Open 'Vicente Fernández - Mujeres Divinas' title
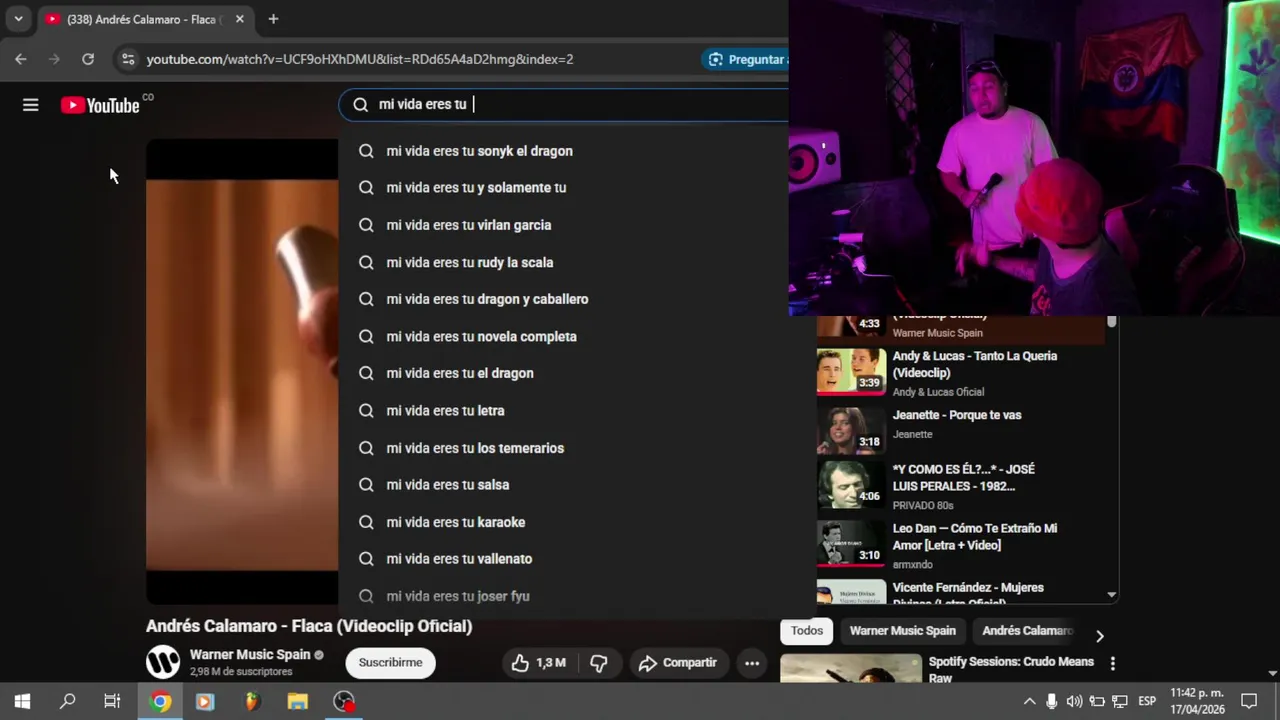This screenshot has height=720, width=1280. [968, 591]
